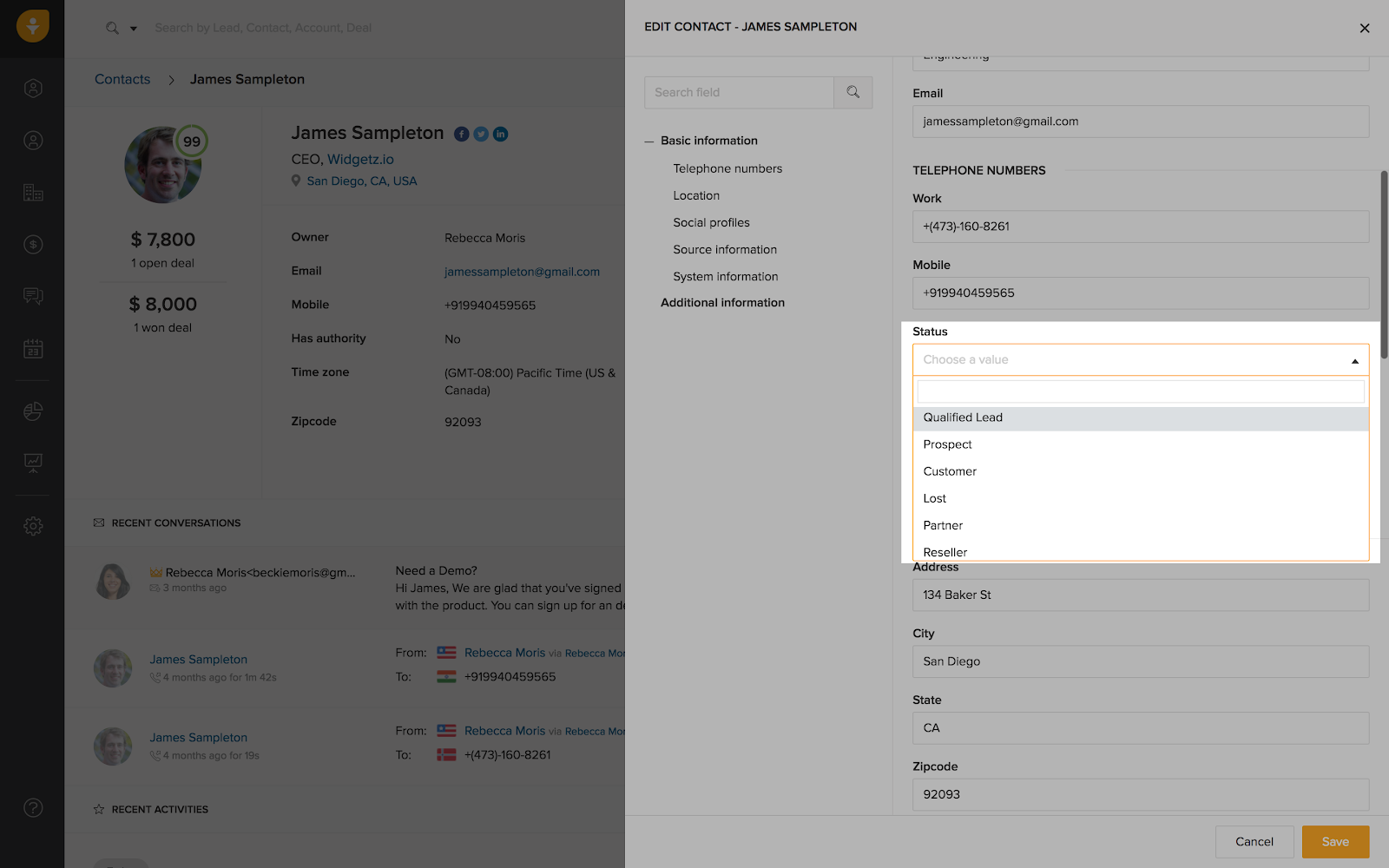The width and height of the screenshot is (1389, 868).
Task: Open the Calendar icon in sidebar
Action: pos(33,349)
